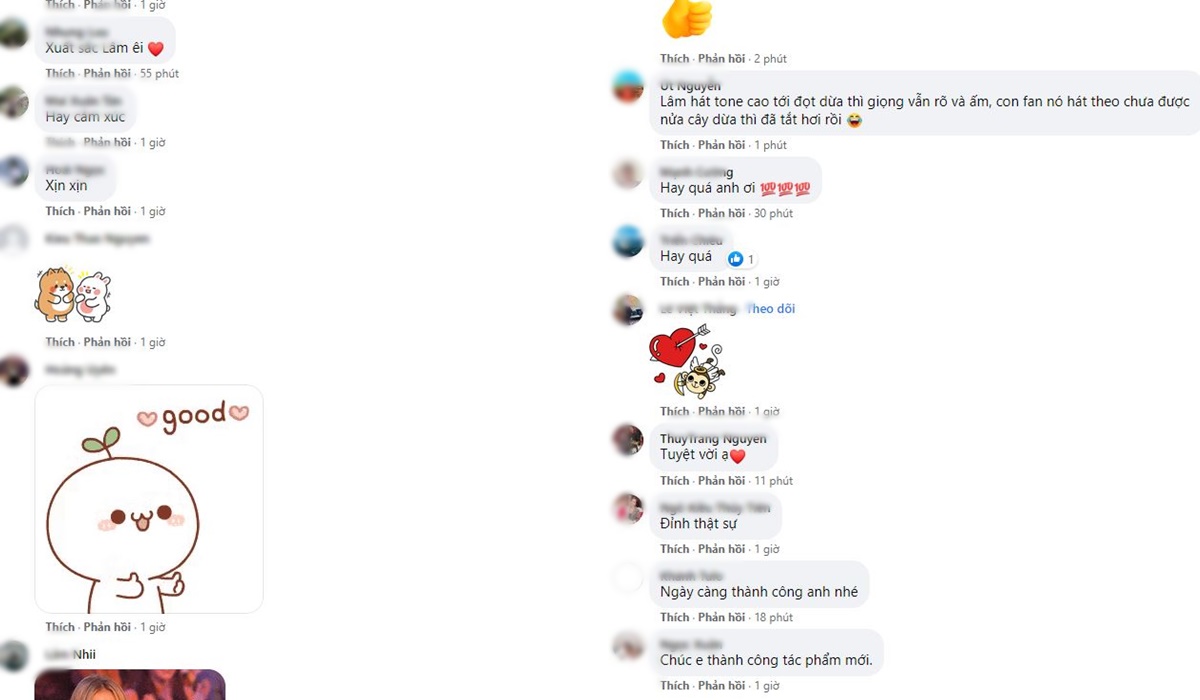This screenshot has width=1200, height=700.
Task: Reply to "Ngày càng thành công anh nhé"
Action: click(x=722, y=618)
